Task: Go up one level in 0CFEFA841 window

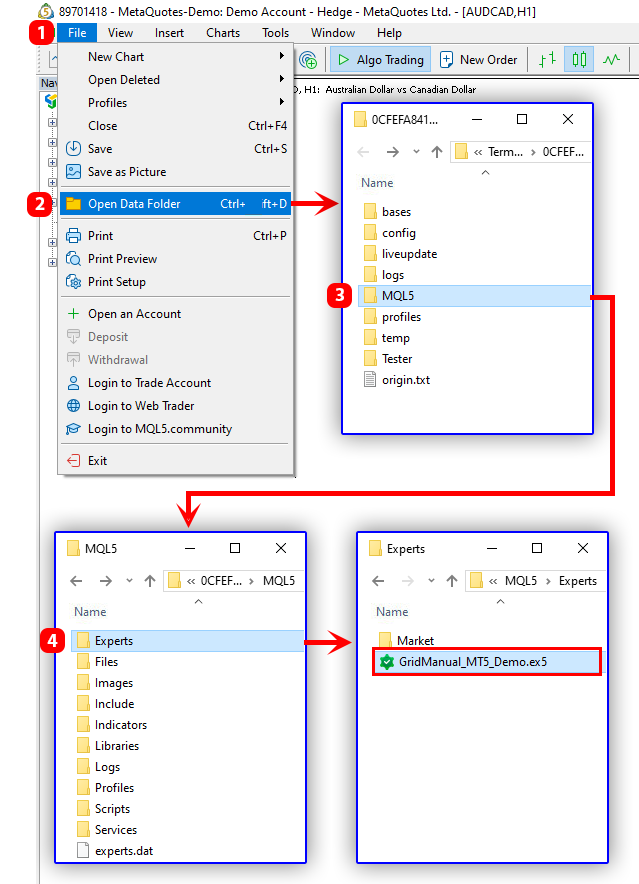Action: [x=437, y=152]
